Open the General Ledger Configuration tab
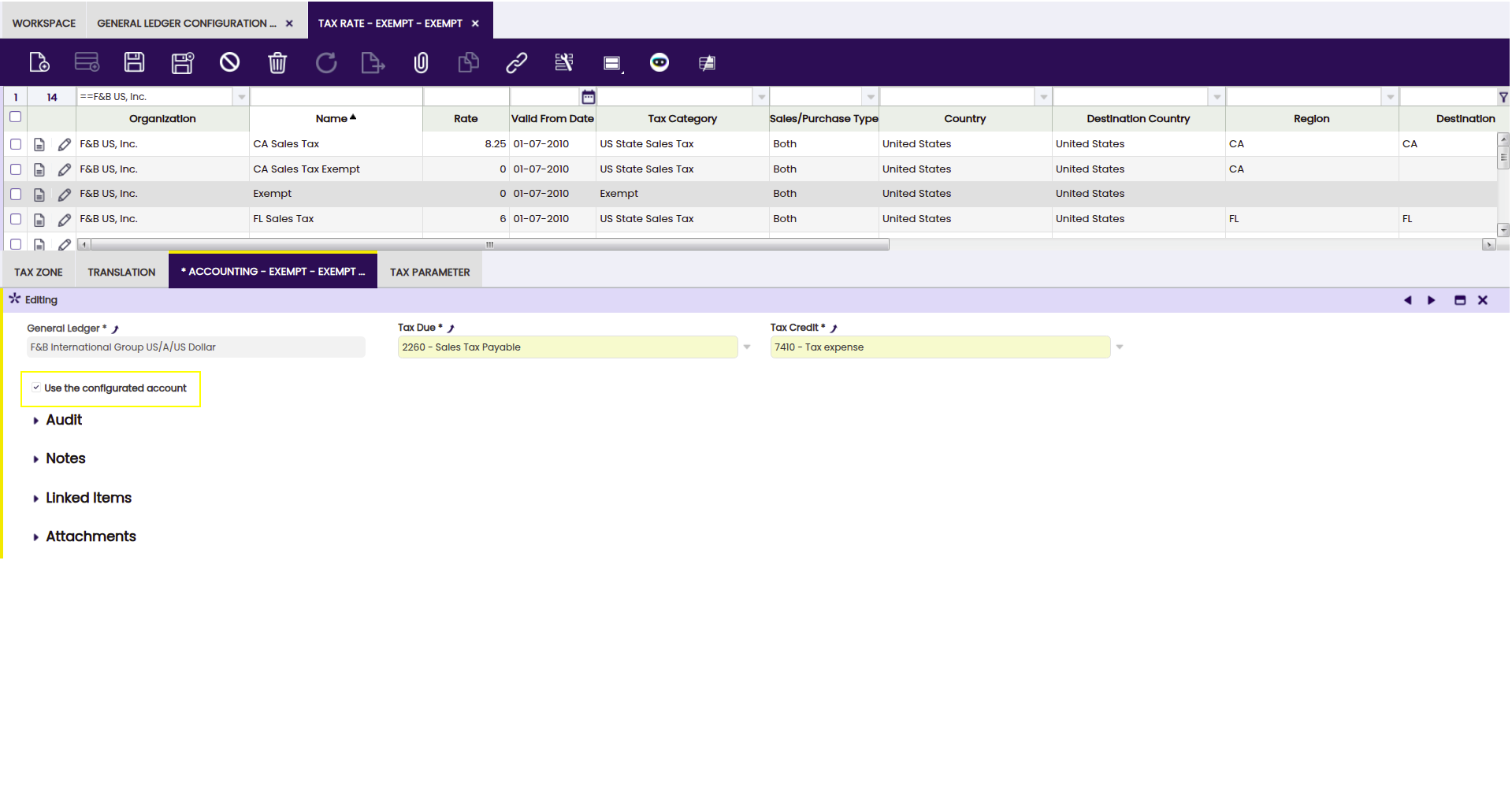 (186, 24)
